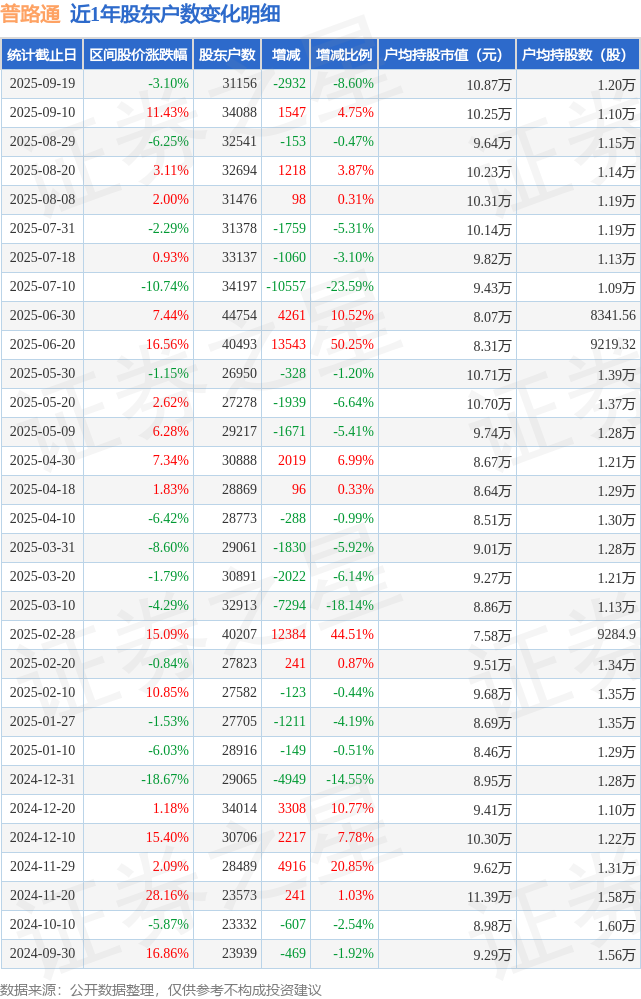Click the 2024-12-31 date cell
The height and width of the screenshot is (999, 641).
pyautogui.click(x=41, y=780)
